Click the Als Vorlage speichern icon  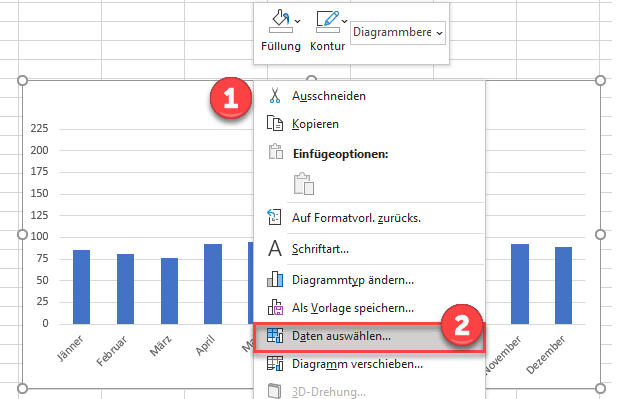tap(275, 307)
